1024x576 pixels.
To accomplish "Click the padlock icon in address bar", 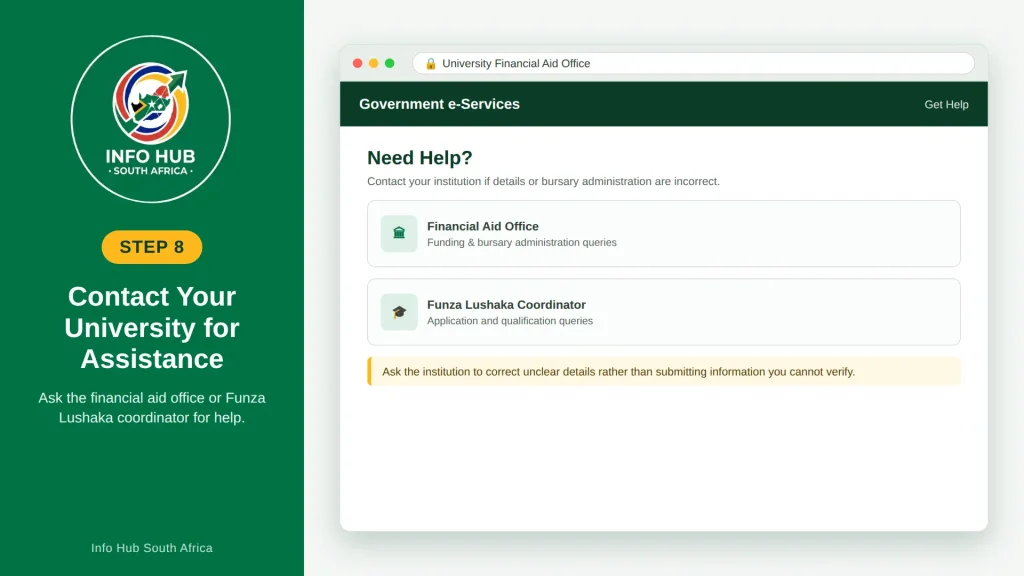I will pyautogui.click(x=430, y=63).
